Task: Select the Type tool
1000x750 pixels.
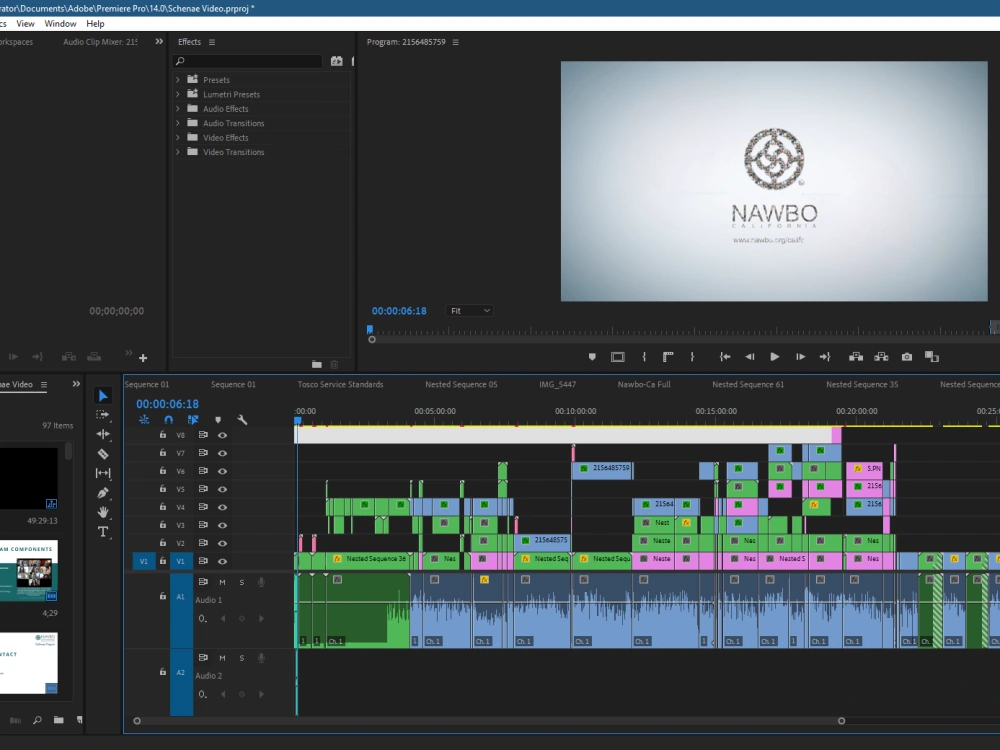Action: (x=103, y=532)
